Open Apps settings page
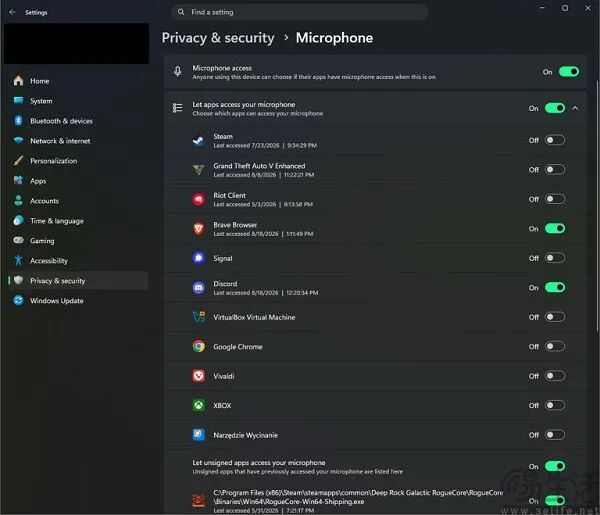Screen dimensions: 600x515 78,181
